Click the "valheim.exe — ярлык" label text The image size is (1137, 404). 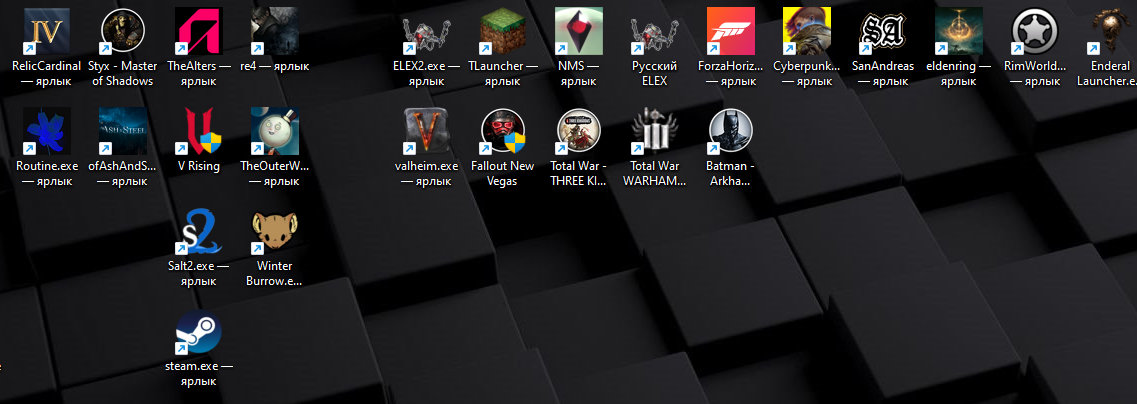click(x=426, y=173)
